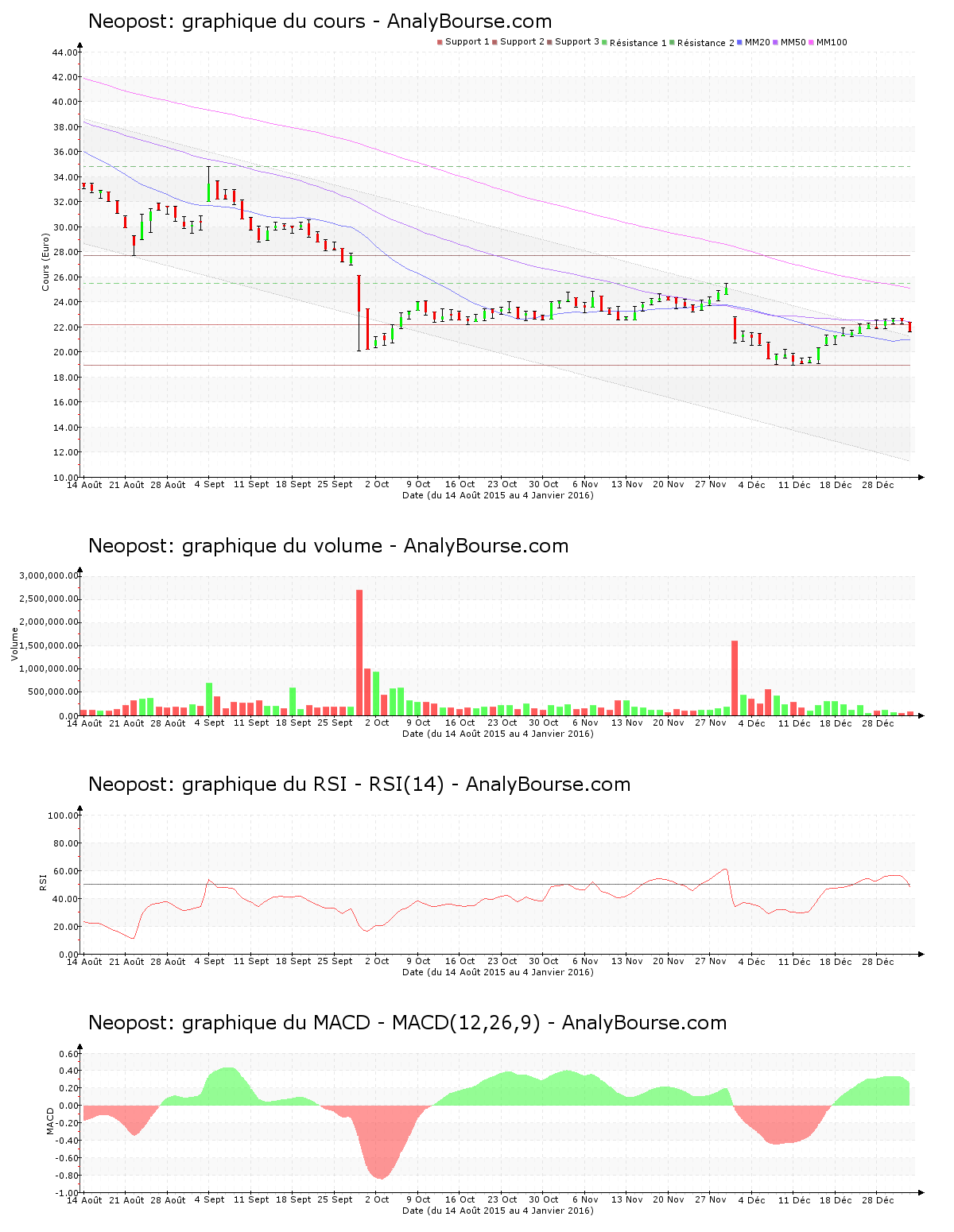Select the "Résistance 1" legend label
Screen dimensions: 954x1232
pyautogui.click(x=638, y=43)
